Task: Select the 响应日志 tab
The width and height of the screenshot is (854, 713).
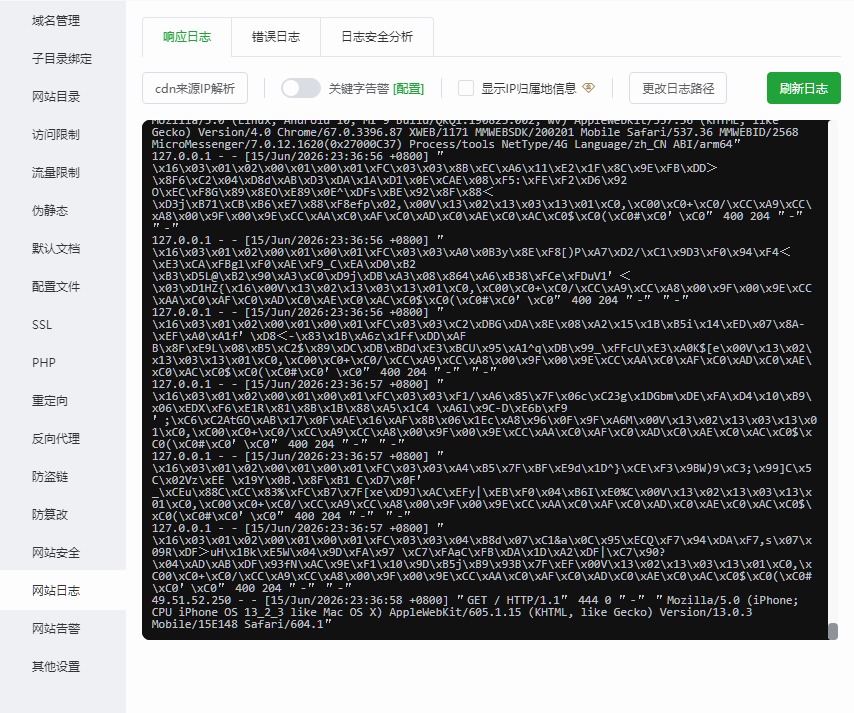Action: [x=187, y=37]
